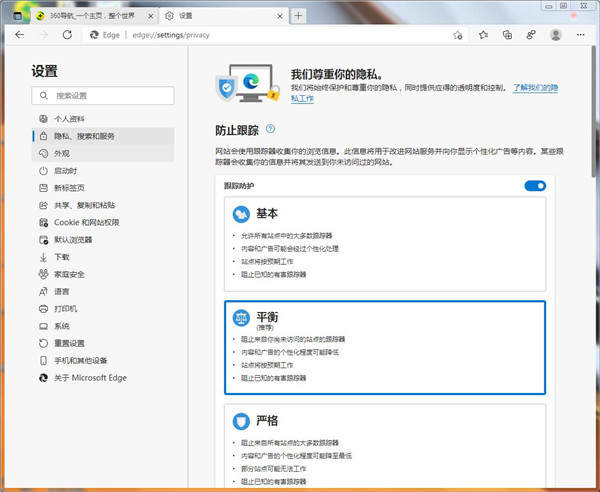Open Cookie 和网站权限 settings section
Screen dimensions: 600x492
tap(87, 222)
